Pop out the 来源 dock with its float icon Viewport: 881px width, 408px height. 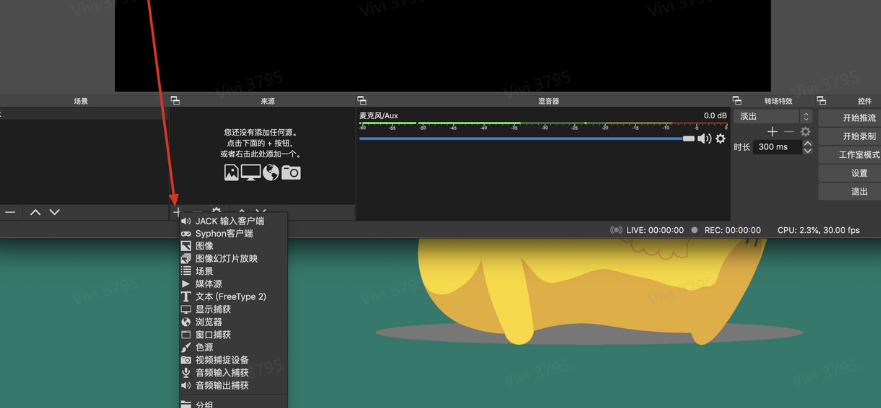pos(175,101)
